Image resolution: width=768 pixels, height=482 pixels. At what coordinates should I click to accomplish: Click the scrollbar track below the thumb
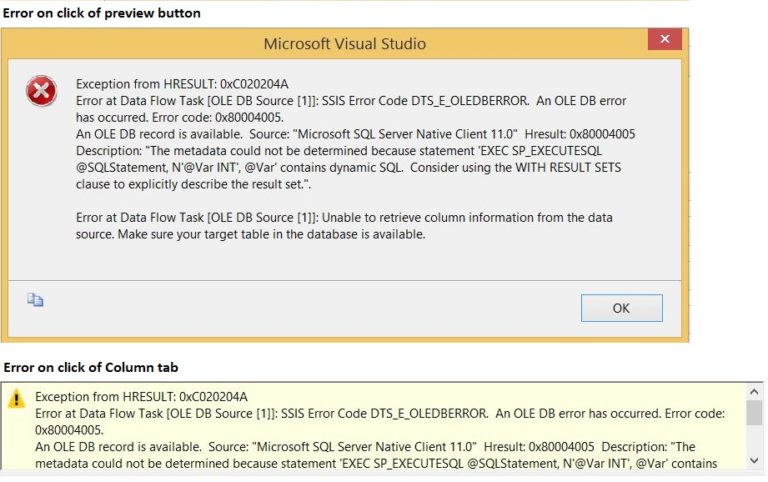754,439
